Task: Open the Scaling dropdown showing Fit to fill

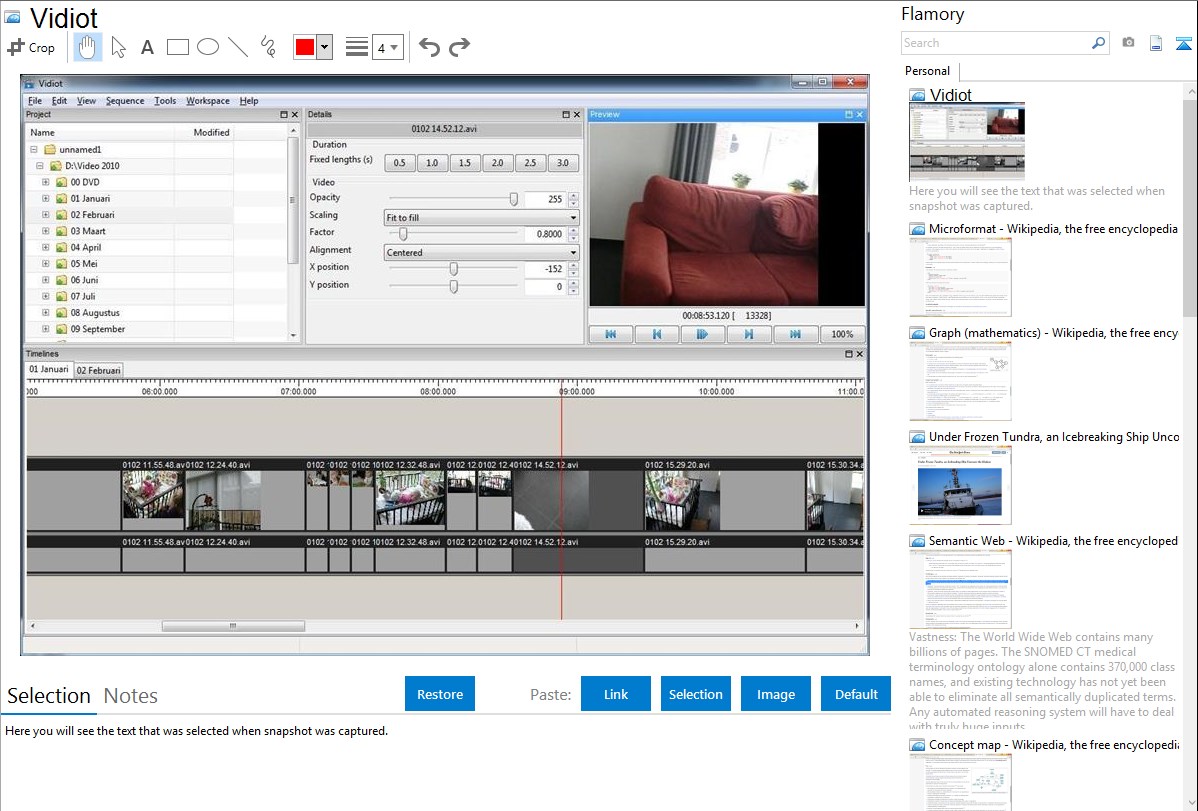Action: pos(481,218)
